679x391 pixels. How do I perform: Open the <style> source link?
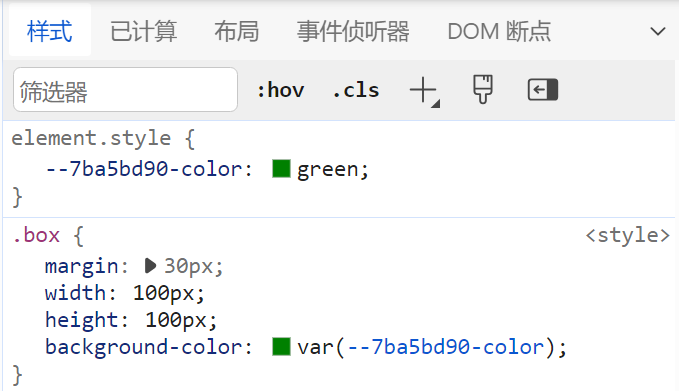click(627, 236)
